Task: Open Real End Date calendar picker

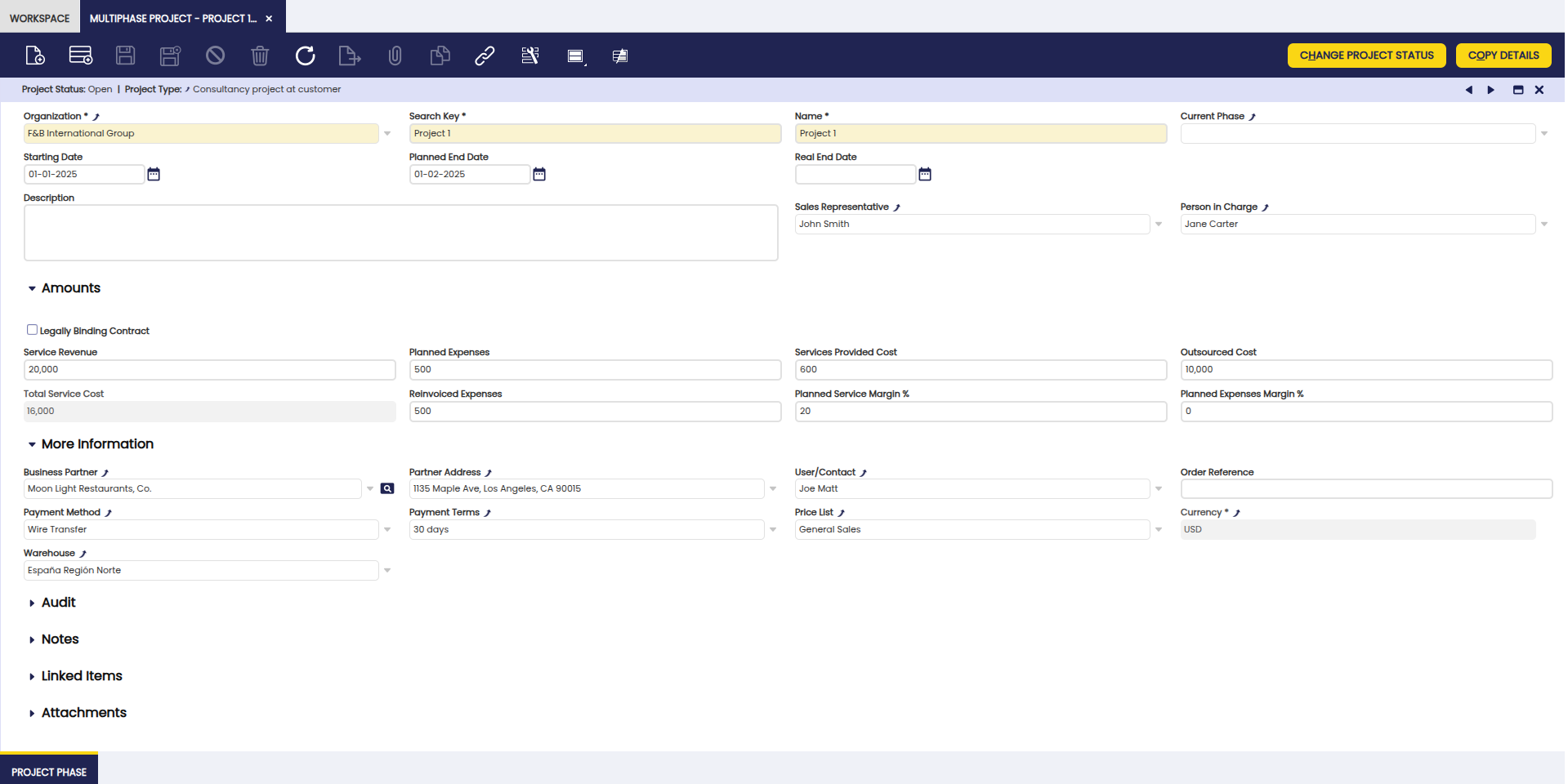Action: pyautogui.click(x=925, y=174)
